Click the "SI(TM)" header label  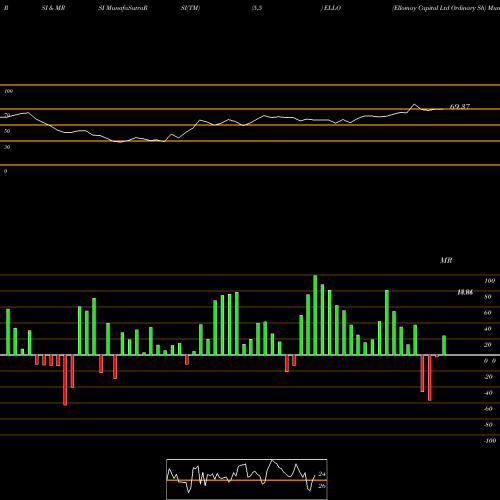[190, 8]
